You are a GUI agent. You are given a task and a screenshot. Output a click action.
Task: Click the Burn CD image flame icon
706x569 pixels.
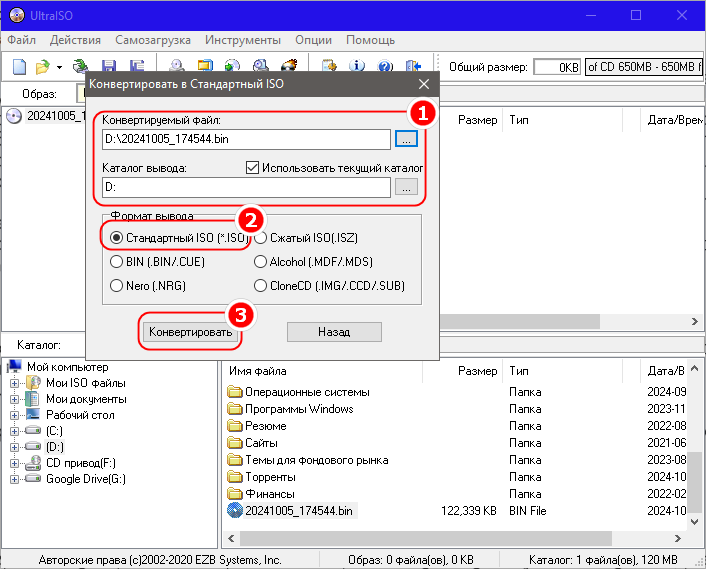(289, 66)
